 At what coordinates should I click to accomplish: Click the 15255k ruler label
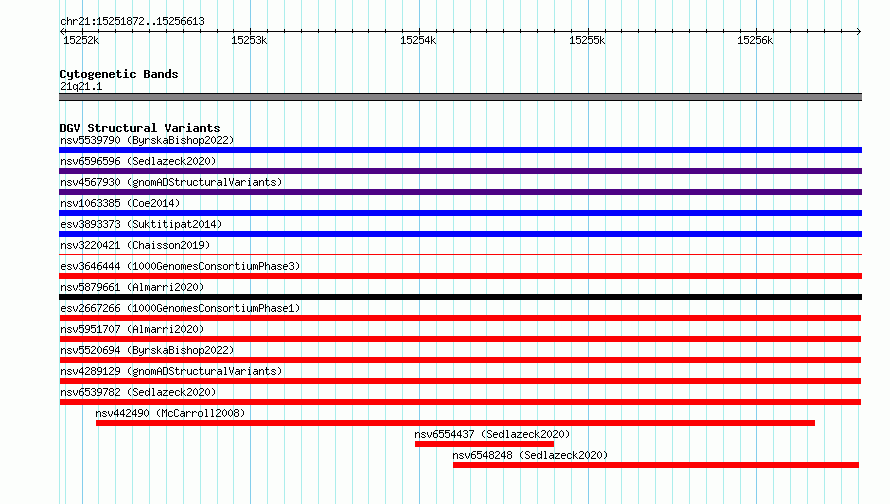[x=587, y=40]
